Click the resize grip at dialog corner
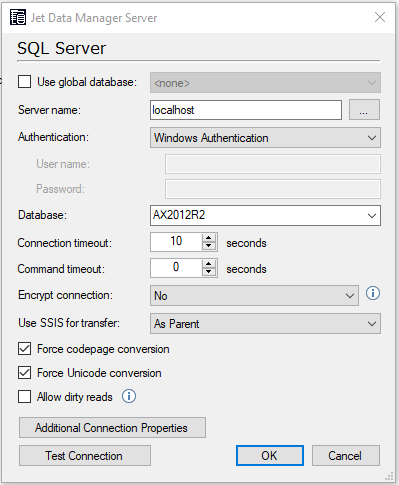Screen dimensions: 399x485 coord(389,477)
